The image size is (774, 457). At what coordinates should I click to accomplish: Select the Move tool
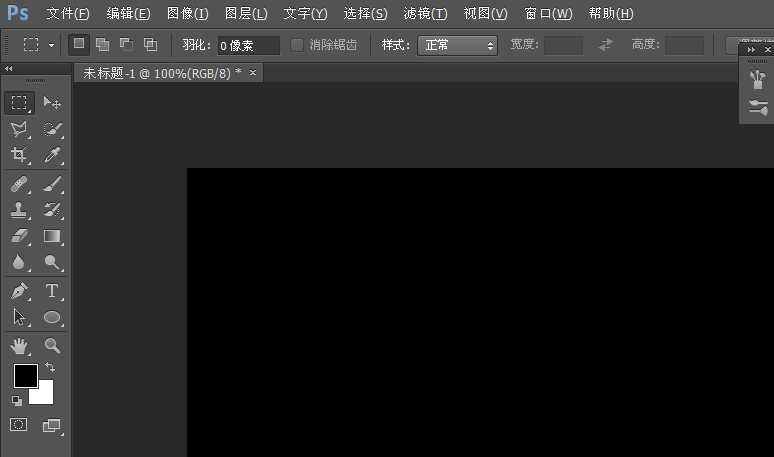51,103
